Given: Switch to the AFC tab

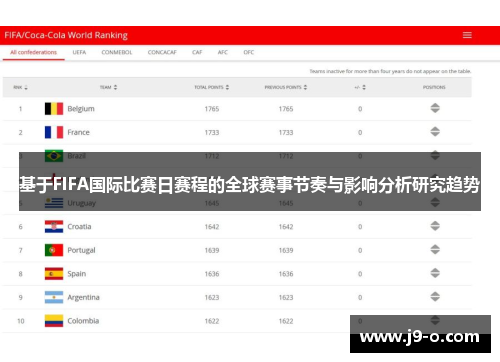Looking at the screenshot, I should click(223, 52).
